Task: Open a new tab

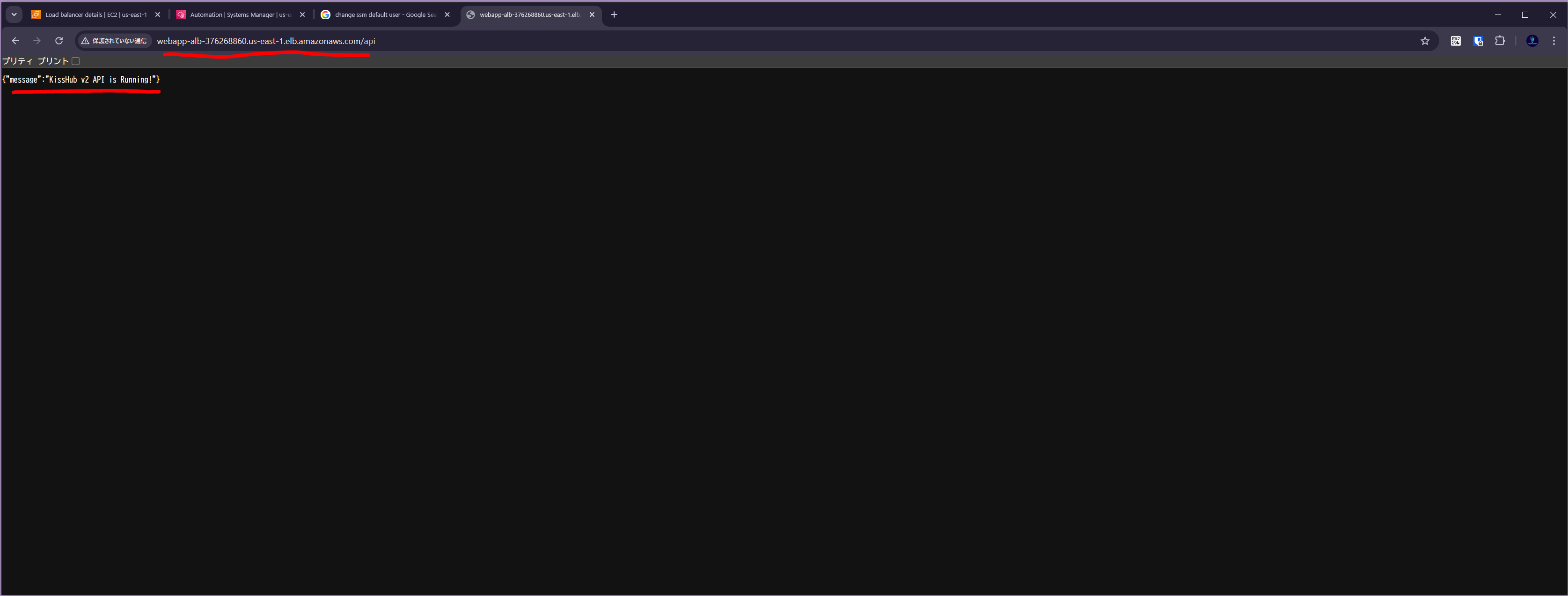Action: (614, 15)
